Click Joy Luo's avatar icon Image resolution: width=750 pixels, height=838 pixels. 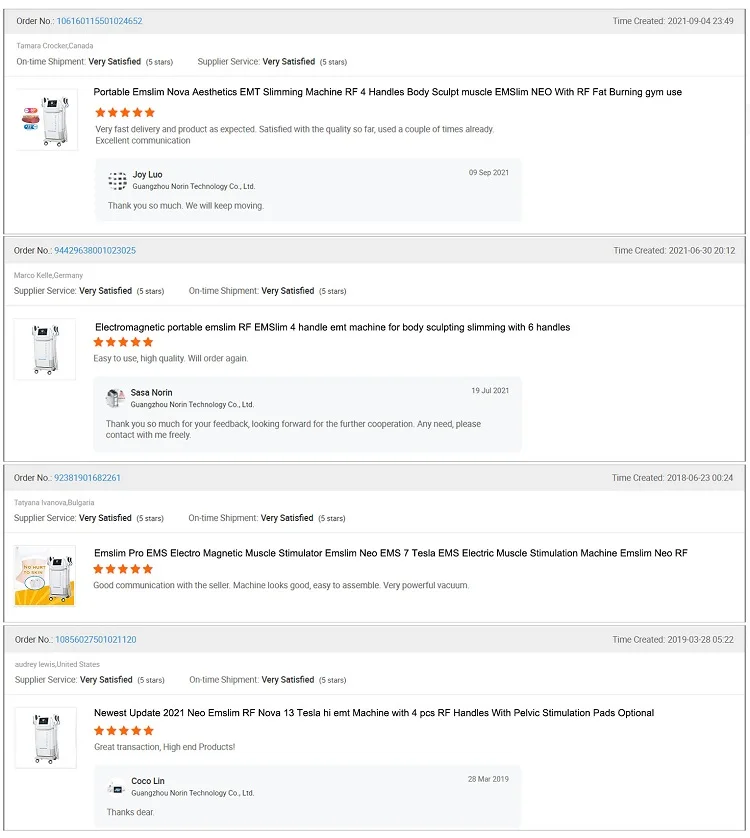pos(118,180)
